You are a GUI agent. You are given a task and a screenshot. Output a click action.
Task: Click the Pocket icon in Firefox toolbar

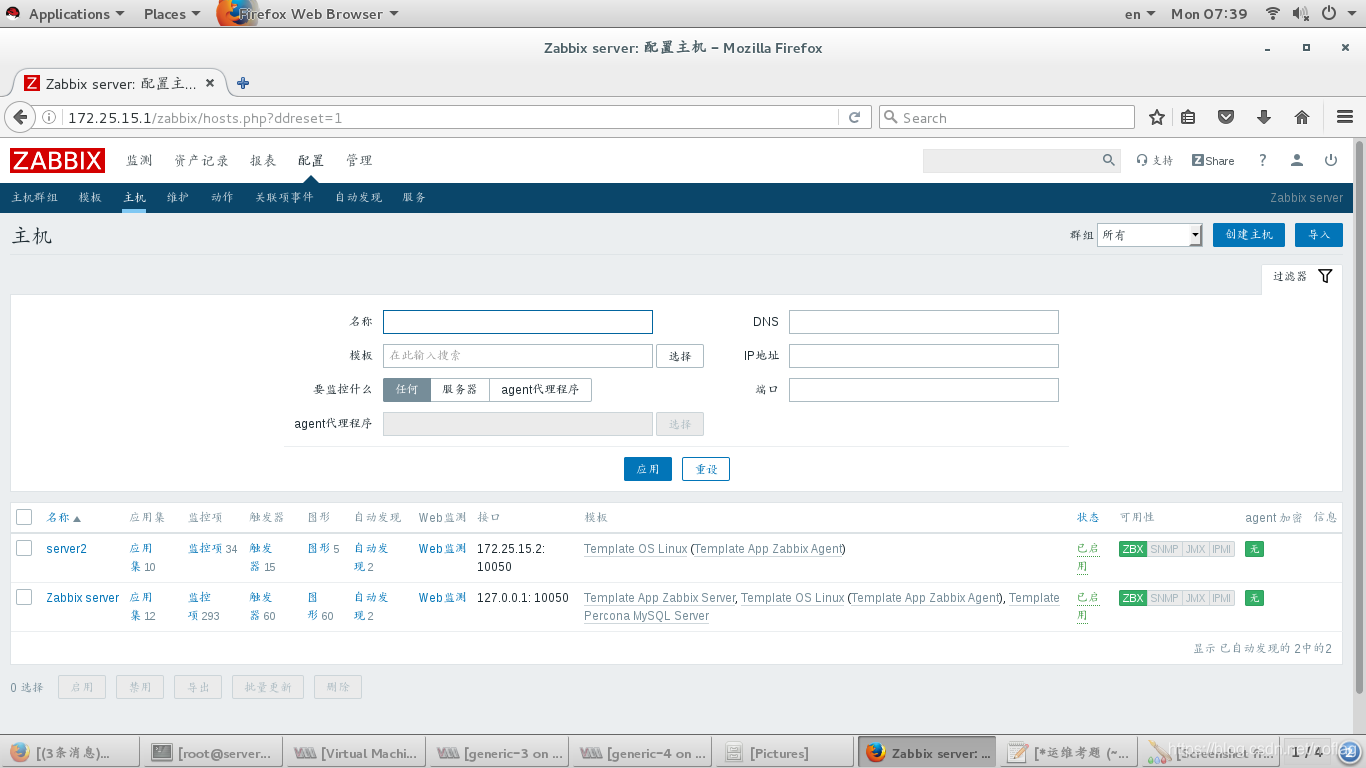[x=1226, y=117]
